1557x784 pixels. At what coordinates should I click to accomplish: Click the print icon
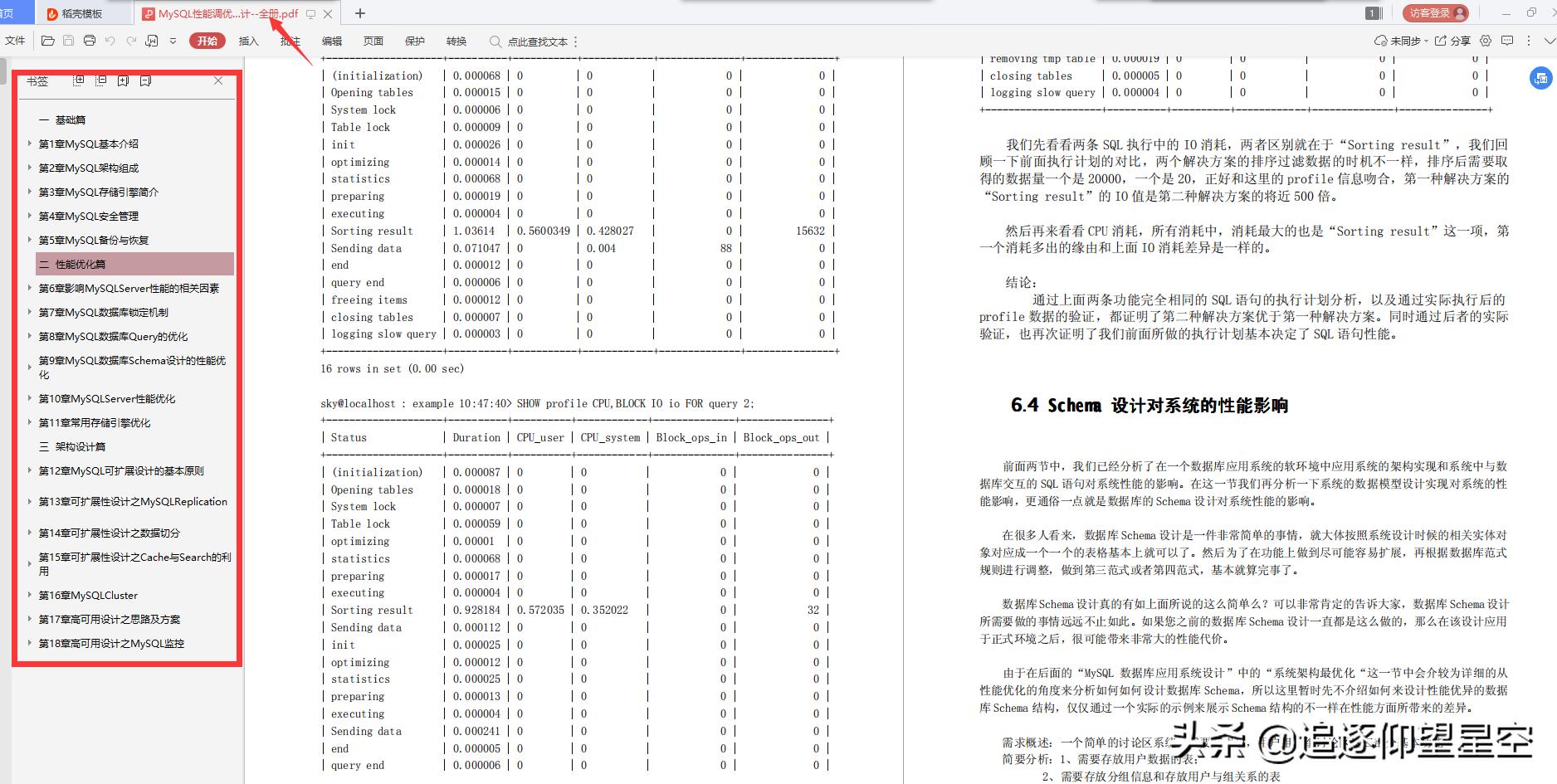(x=90, y=41)
